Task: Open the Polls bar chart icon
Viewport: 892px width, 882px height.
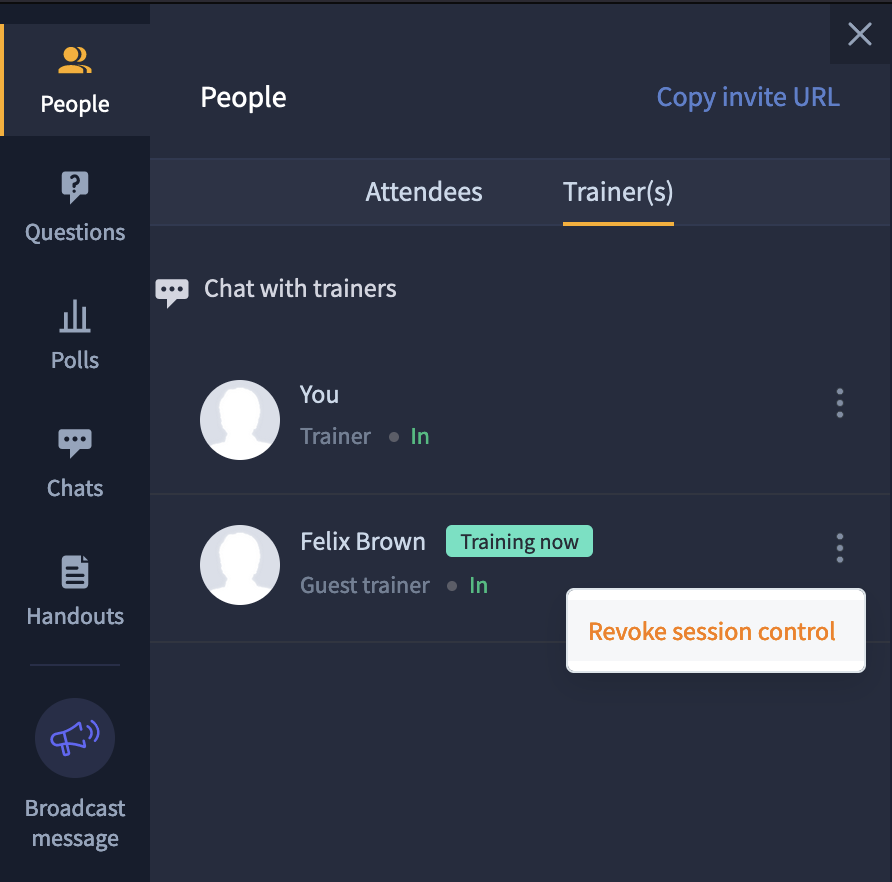Action: [75, 316]
